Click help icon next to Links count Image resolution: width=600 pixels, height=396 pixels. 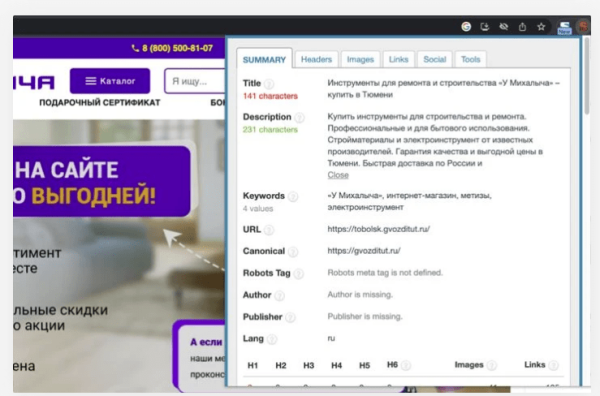(553, 365)
